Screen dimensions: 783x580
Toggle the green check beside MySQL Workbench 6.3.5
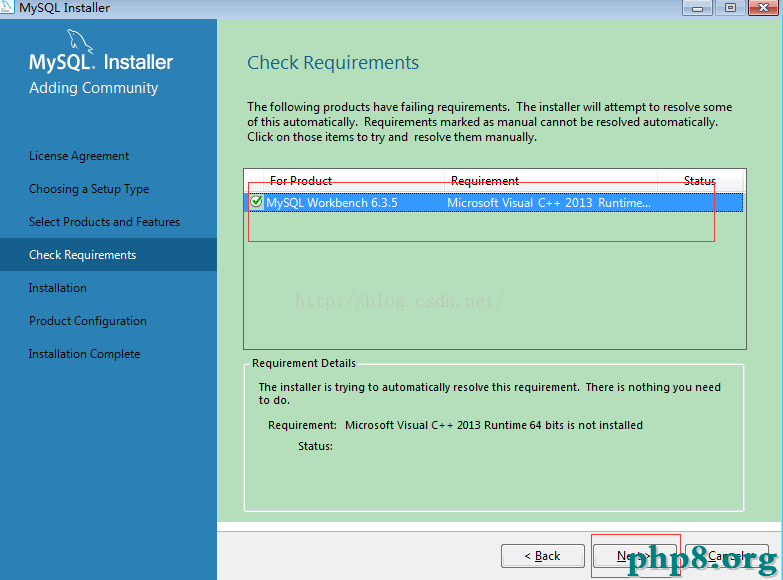[x=256, y=201]
